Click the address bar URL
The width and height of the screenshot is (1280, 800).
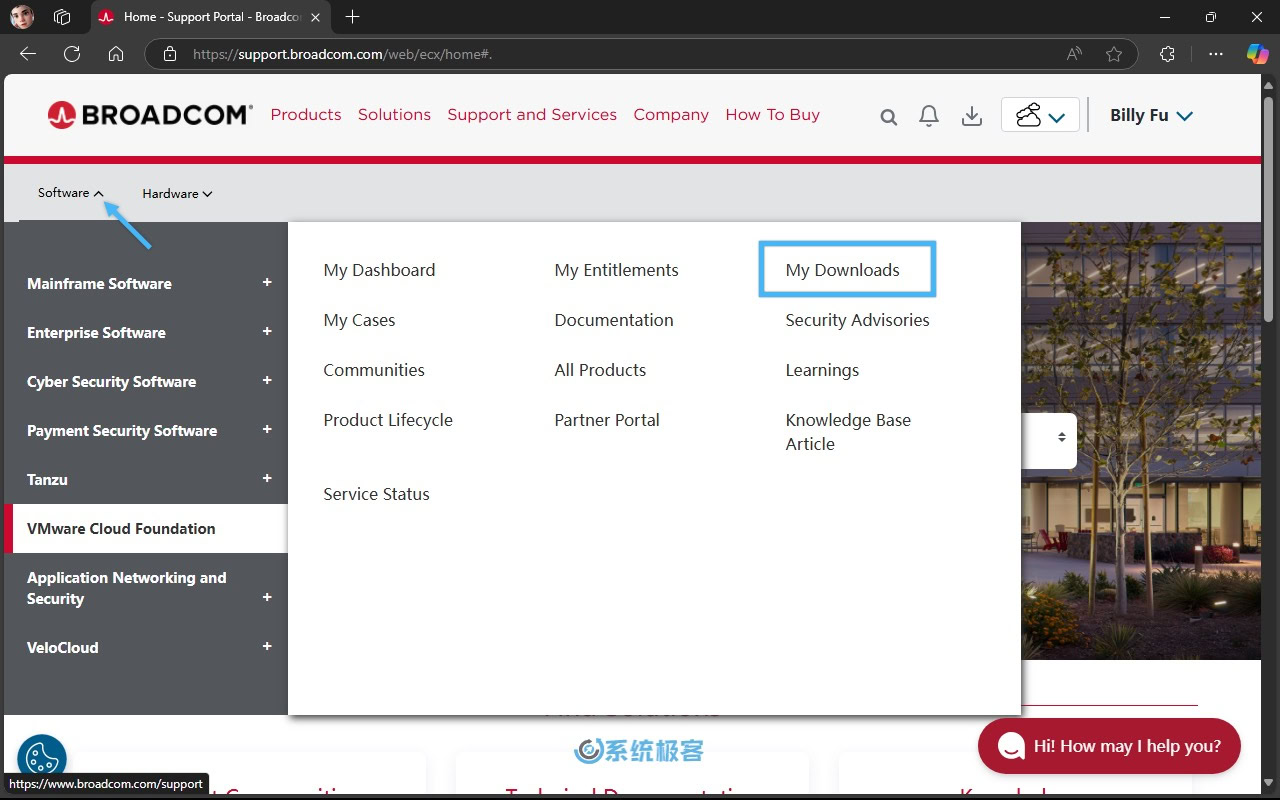(x=342, y=54)
